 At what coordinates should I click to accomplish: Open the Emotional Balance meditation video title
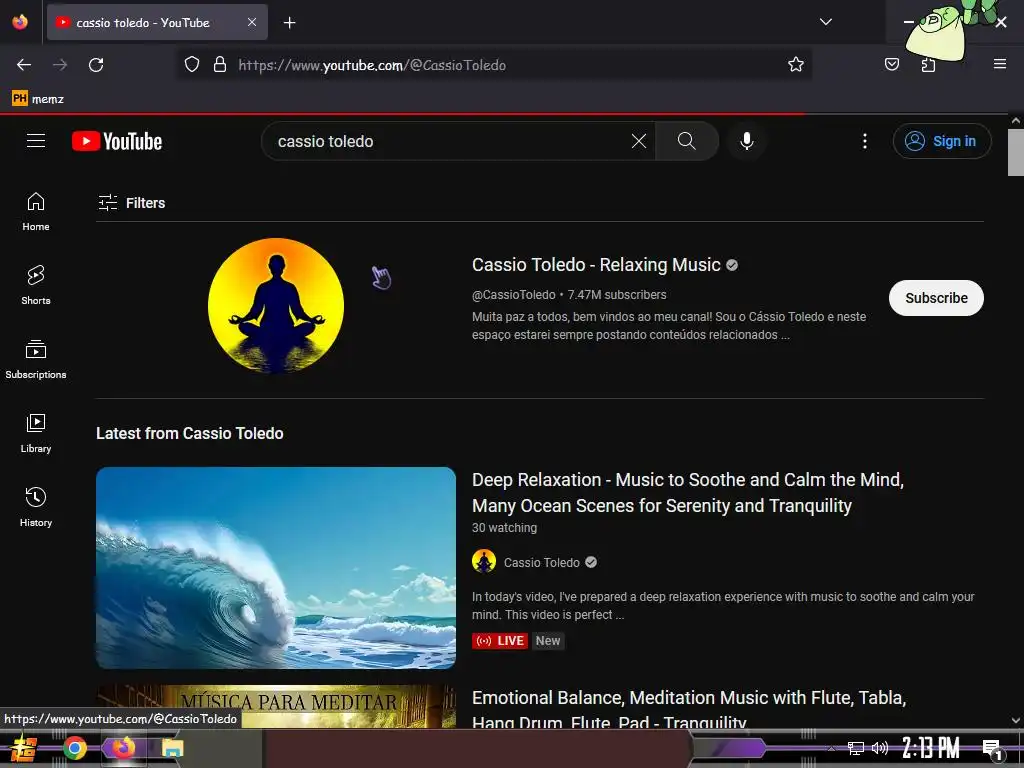[689, 709]
